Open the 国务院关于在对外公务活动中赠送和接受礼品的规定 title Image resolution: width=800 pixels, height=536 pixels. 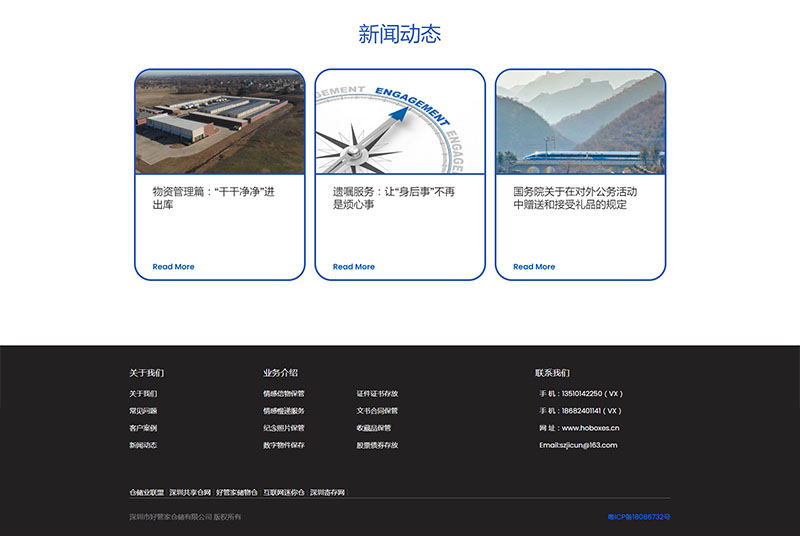click(x=575, y=198)
